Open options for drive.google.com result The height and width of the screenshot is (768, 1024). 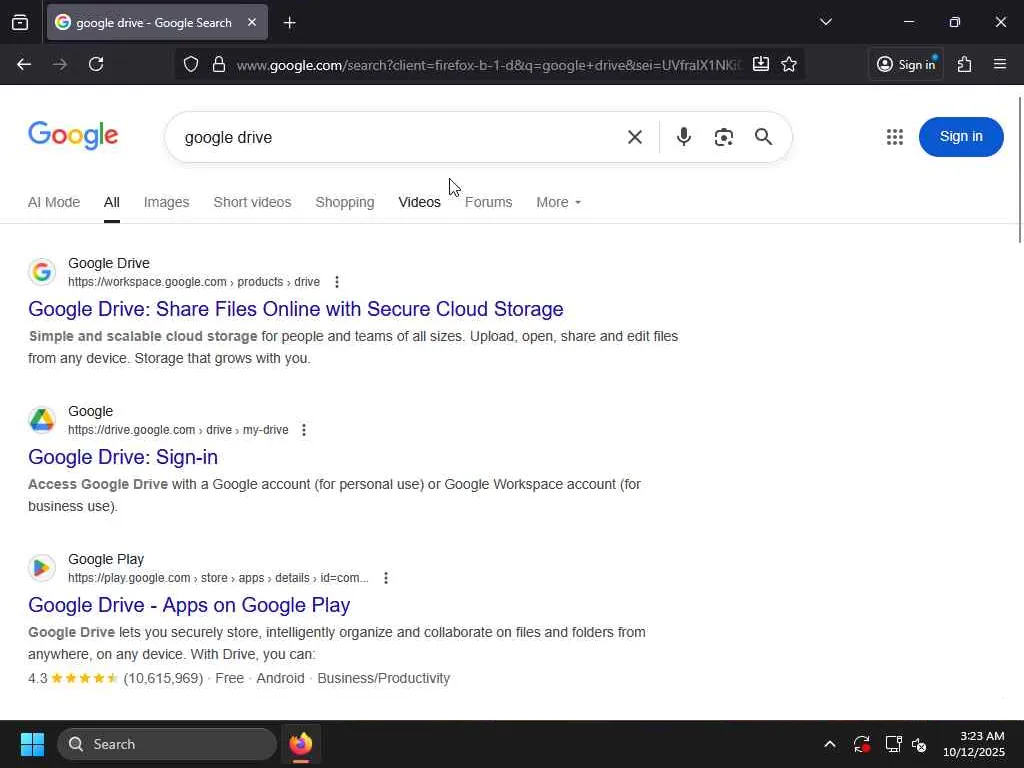pyautogui.click(x=304, y=430)
